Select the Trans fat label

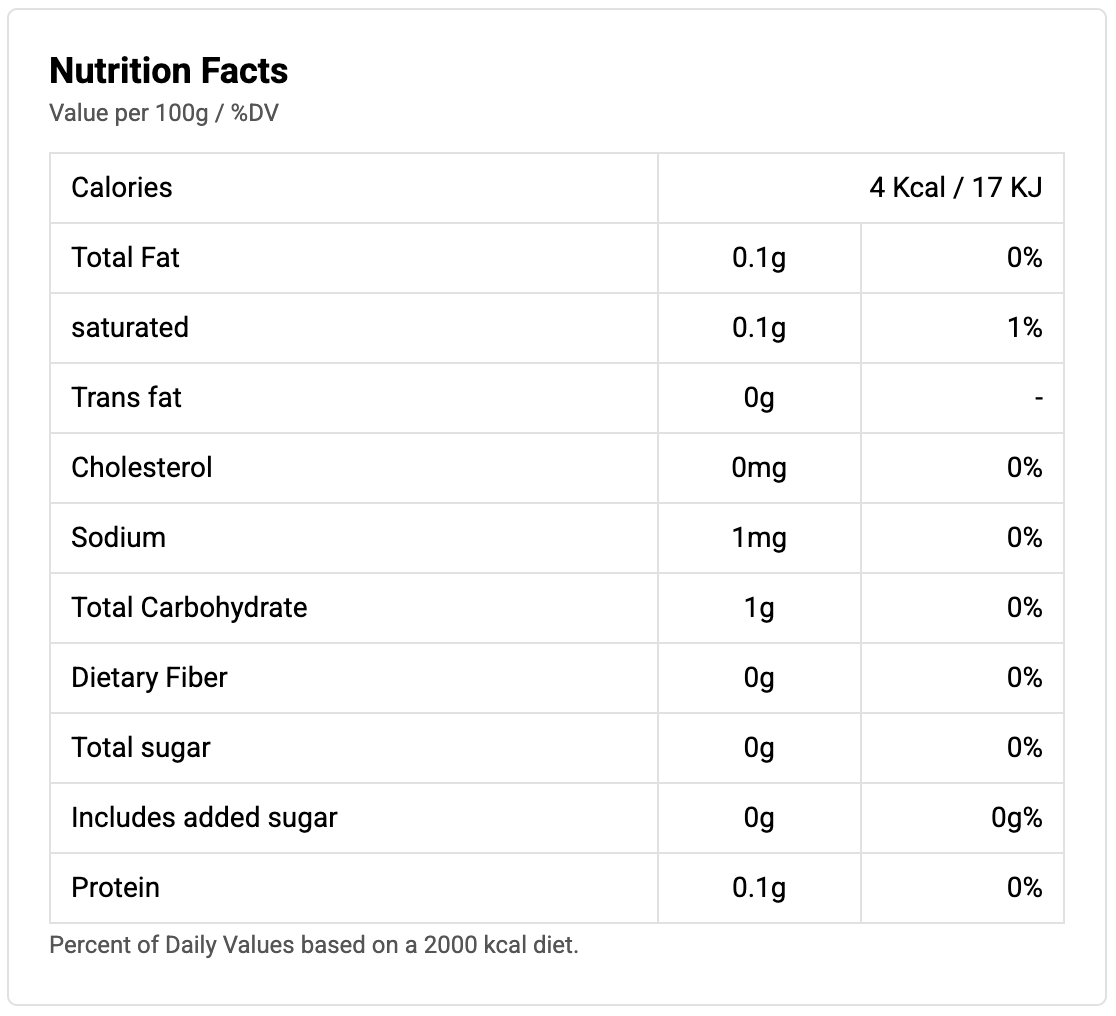point(126,398)
